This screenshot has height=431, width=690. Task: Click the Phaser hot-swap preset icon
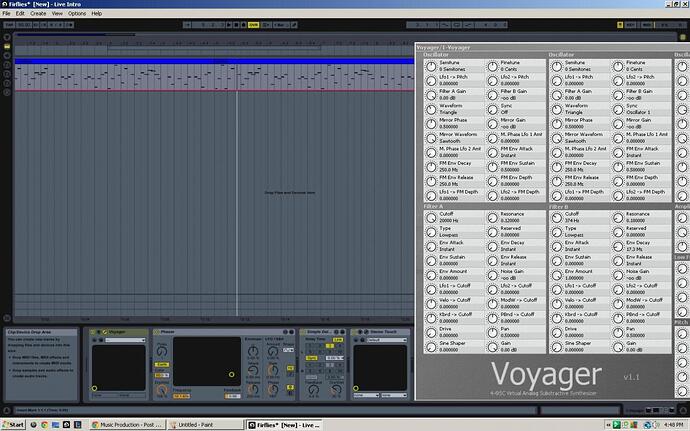(x=285, y=332)
